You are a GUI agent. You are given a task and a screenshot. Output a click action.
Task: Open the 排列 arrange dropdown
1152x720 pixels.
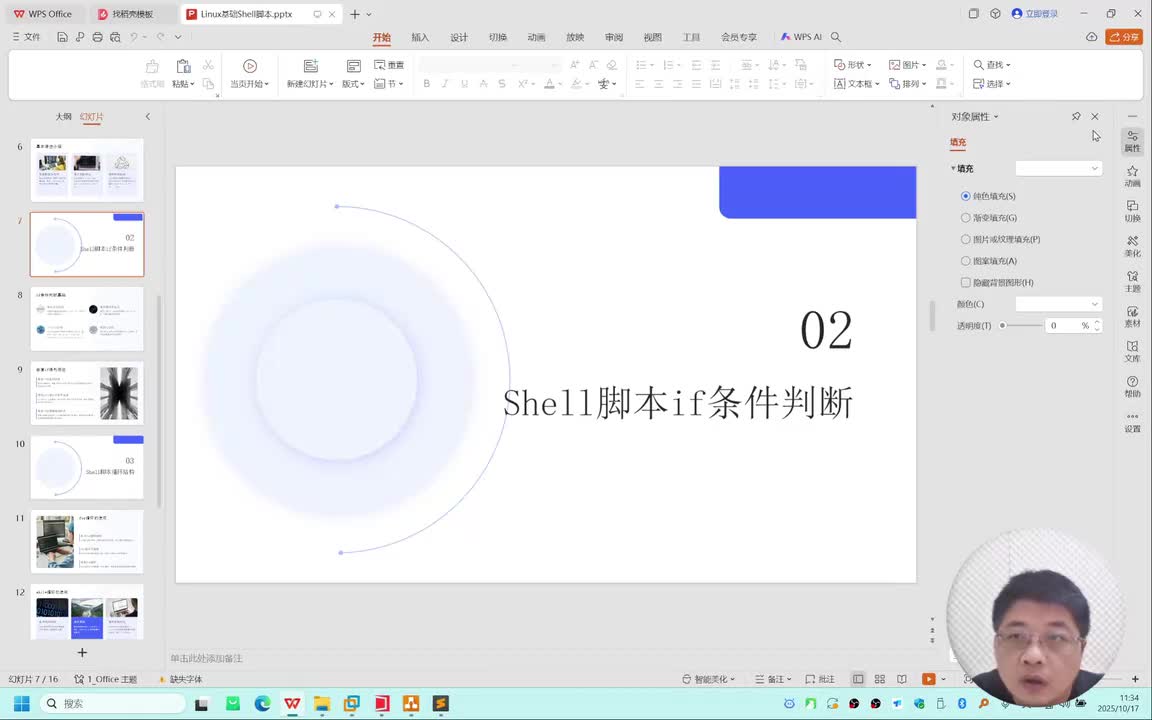click(907, 84)
